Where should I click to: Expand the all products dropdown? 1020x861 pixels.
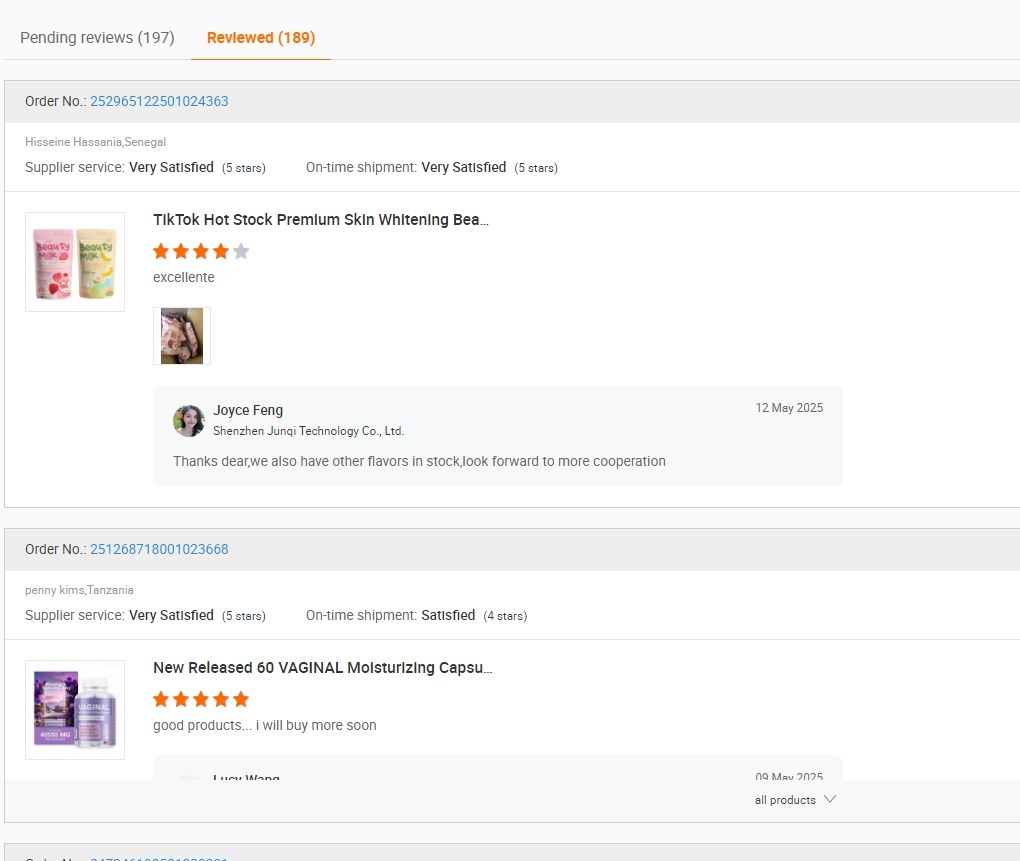tap(795, 800)
